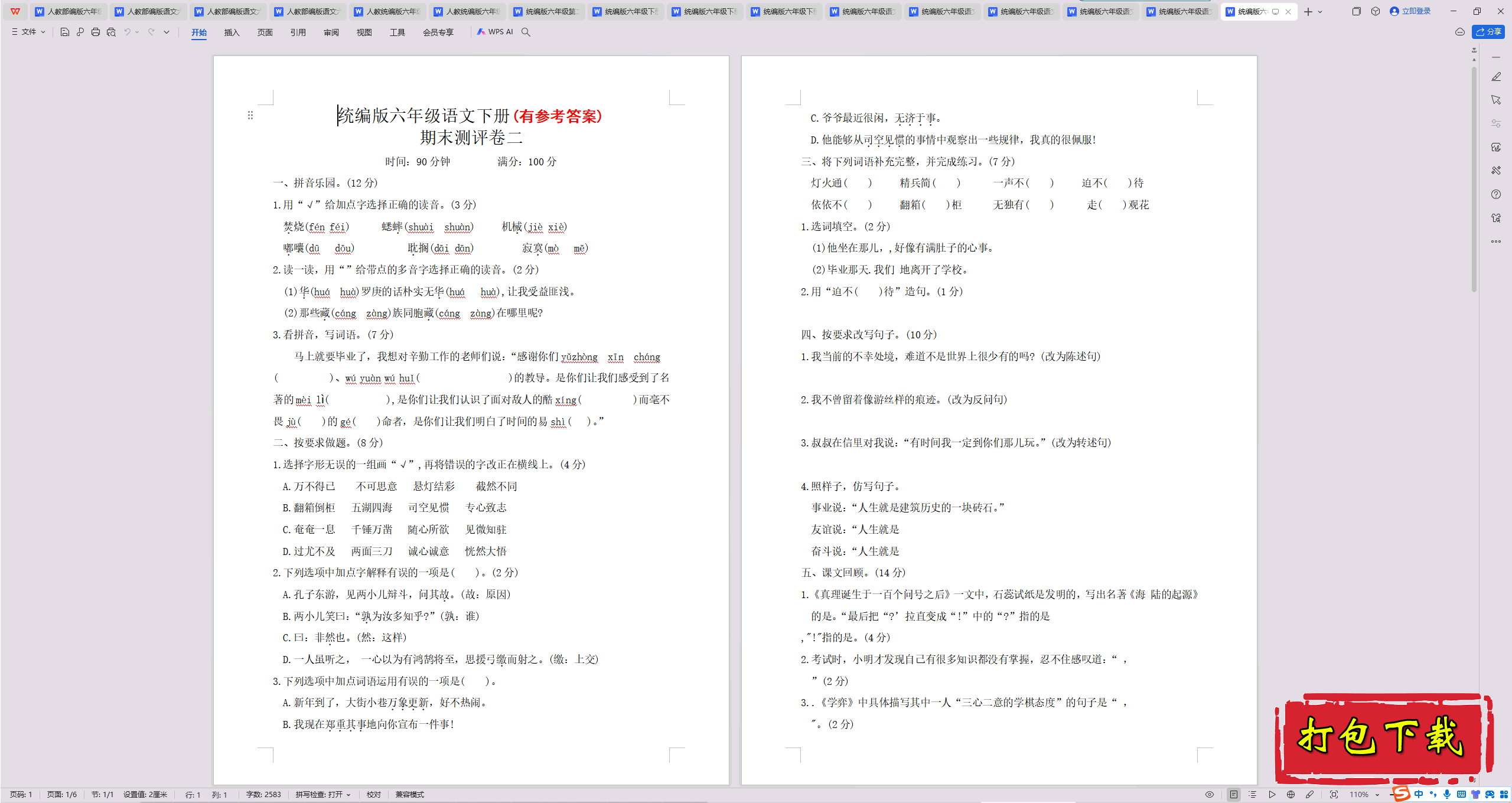This screenshot has width=1512, height=803.
Task: Switch to web layout globe icon
Action: 1291,795
